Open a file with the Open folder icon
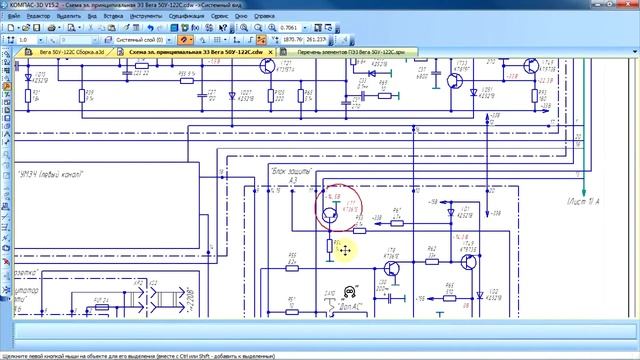The image size is (640, 360). pos(26,28)
